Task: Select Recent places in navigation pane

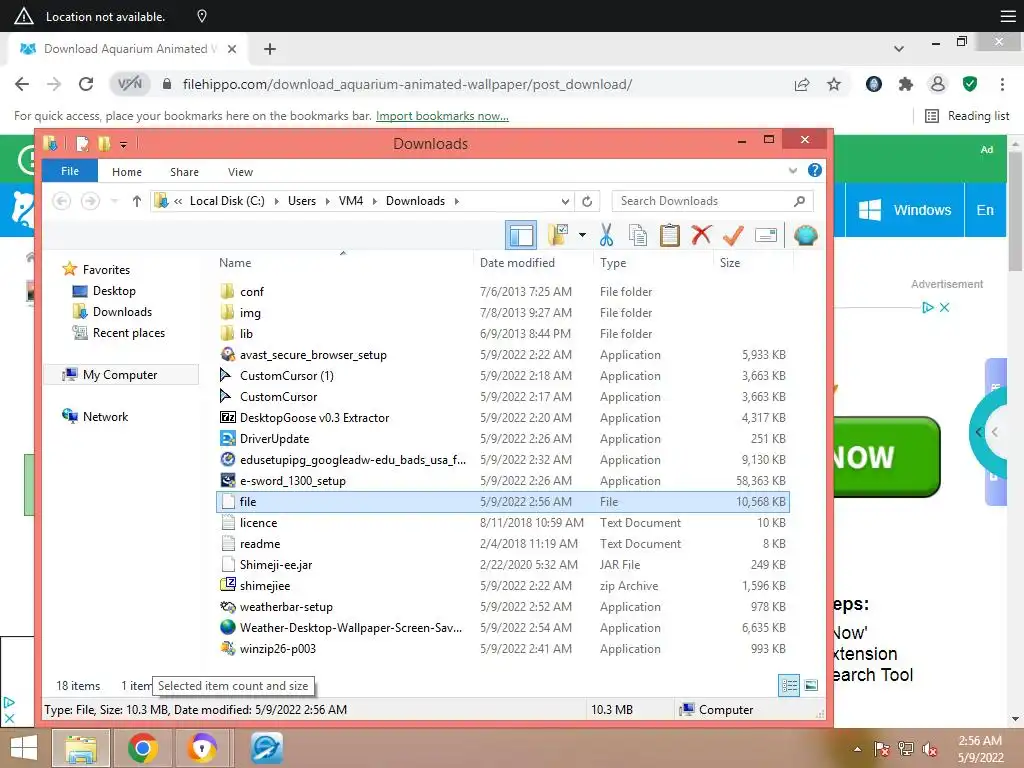Action: coord(128,332)
